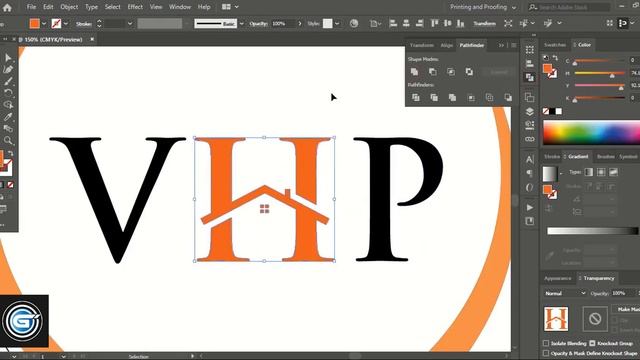Screen dimensions: 640x360
Task: Select the Pen tool
Action: 8,69
